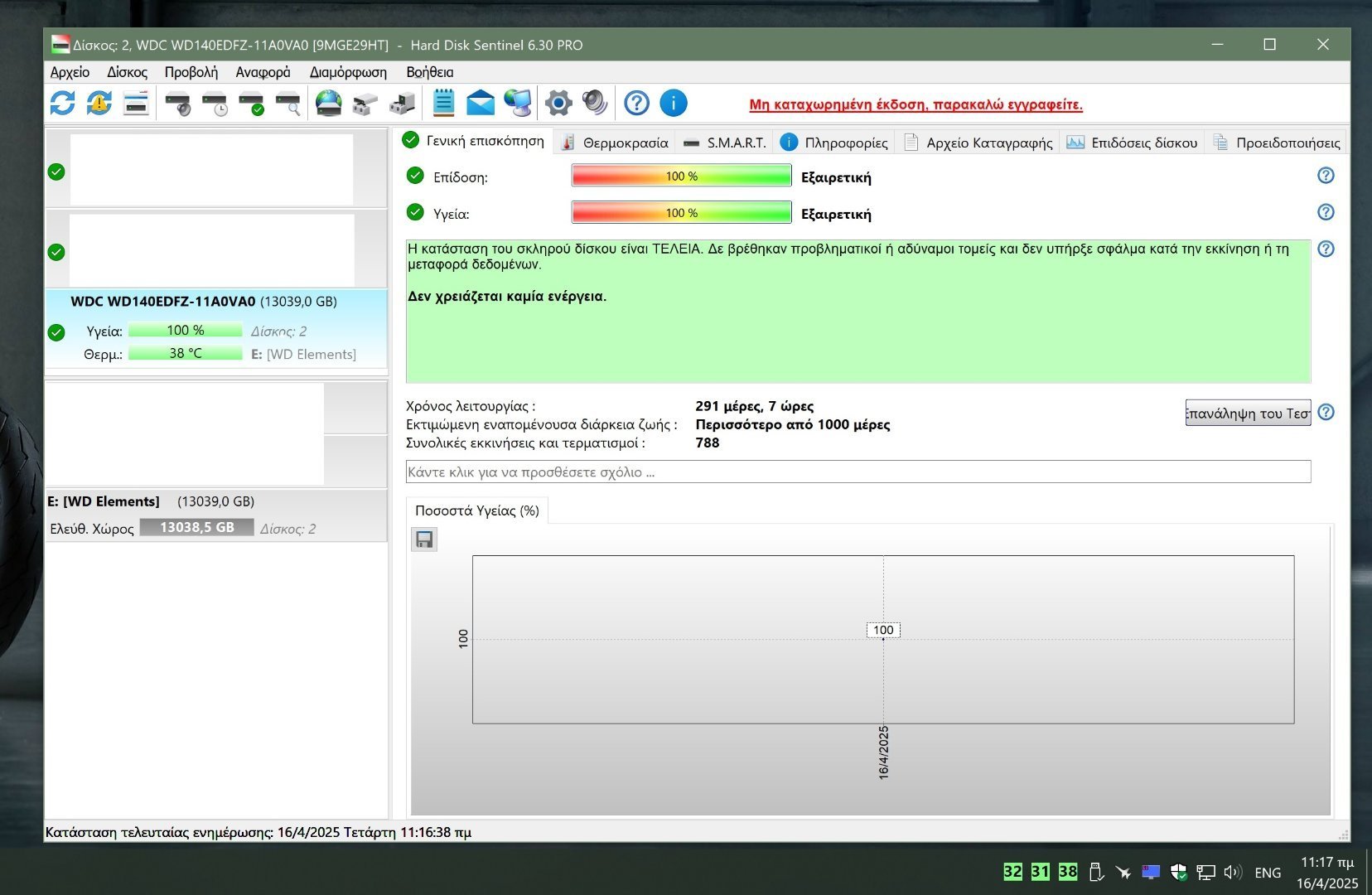The height and width of the screenshot is (895, 1372).
Task: Click the red unregistered version link
Action: tap(916, 104)
